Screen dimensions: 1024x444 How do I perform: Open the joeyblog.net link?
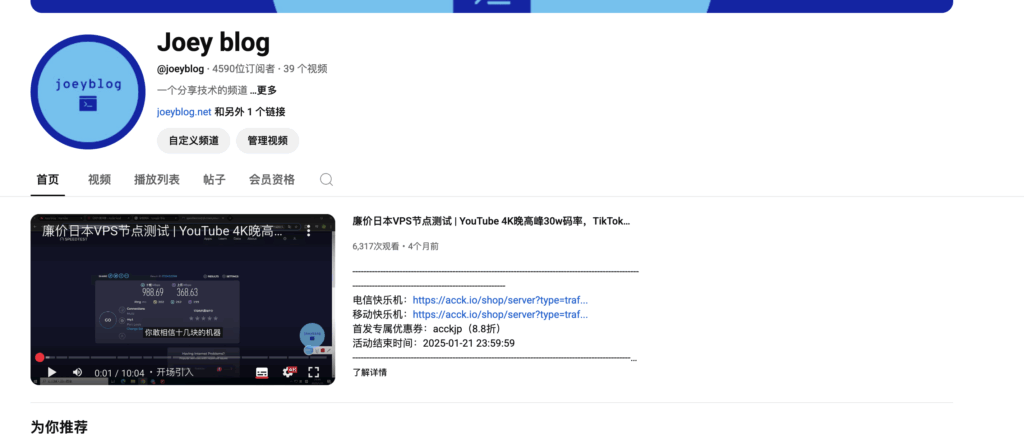point(184,112)
